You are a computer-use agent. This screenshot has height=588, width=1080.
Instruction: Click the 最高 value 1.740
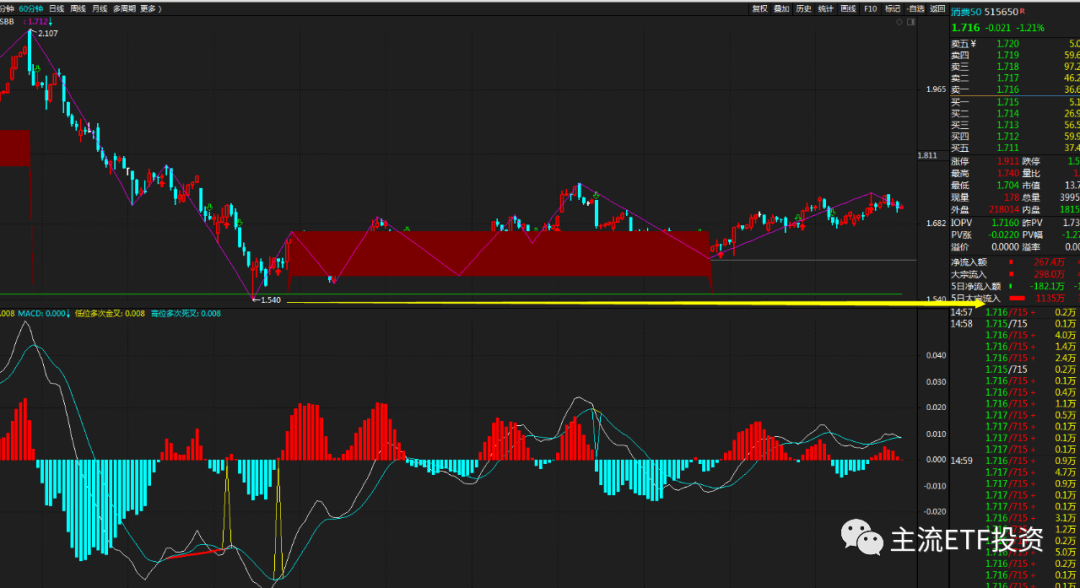click(1008, 174)
